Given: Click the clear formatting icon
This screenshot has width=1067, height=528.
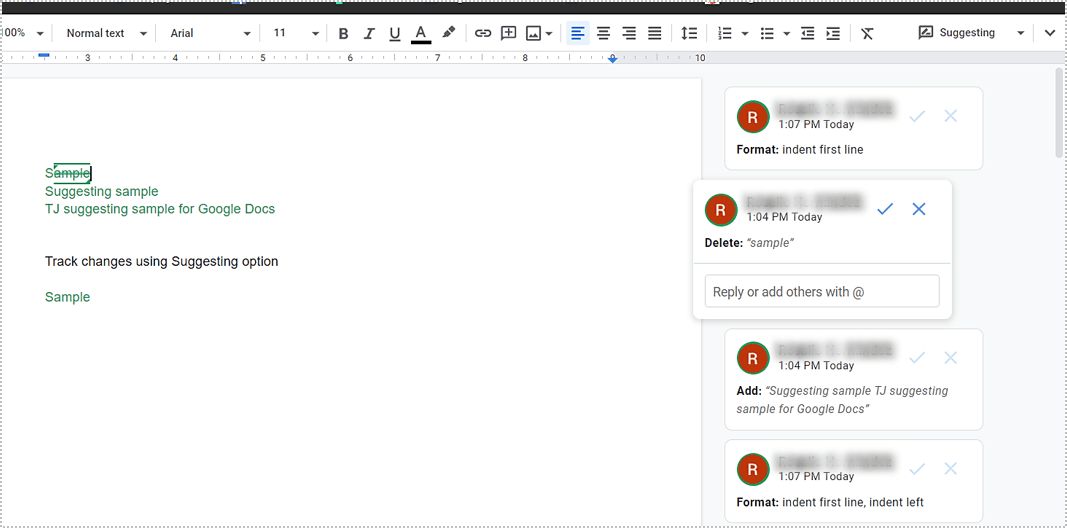Looking at the screenshot, I should (x=867, y=33).
